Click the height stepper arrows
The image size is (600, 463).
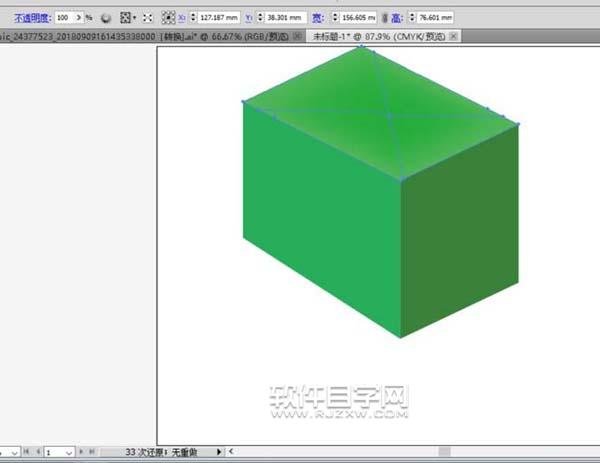click(412, 18)
